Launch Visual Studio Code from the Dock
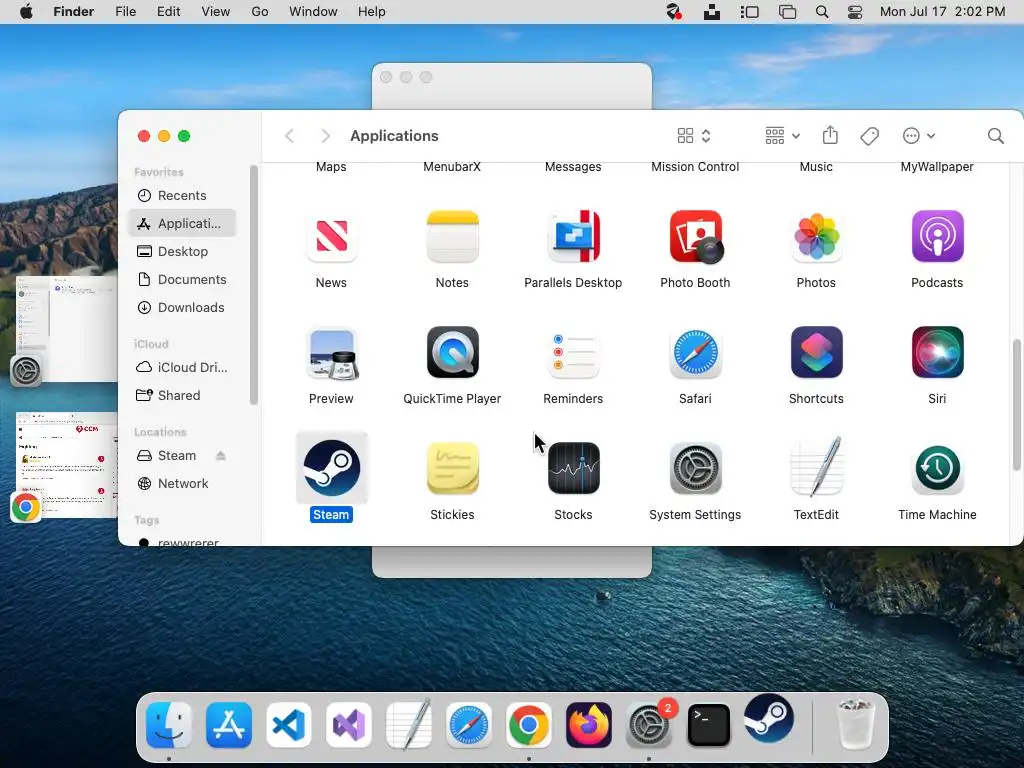The width and height of the screenshot is (1024, 768). click(289, 724)
